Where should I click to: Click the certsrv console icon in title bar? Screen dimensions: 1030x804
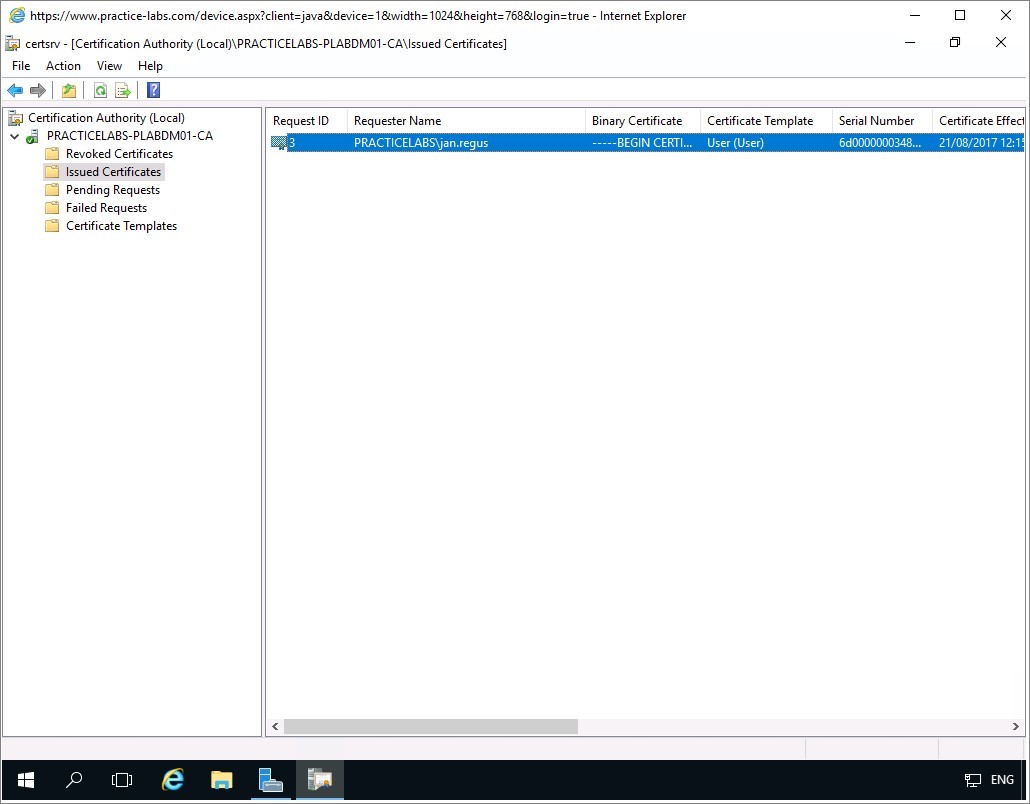coord(12,43)
